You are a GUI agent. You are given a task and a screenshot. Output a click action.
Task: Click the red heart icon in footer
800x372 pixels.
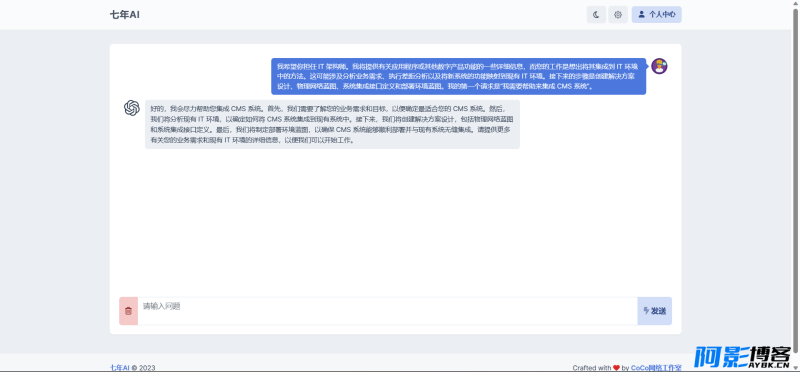(x=616, y=367)
